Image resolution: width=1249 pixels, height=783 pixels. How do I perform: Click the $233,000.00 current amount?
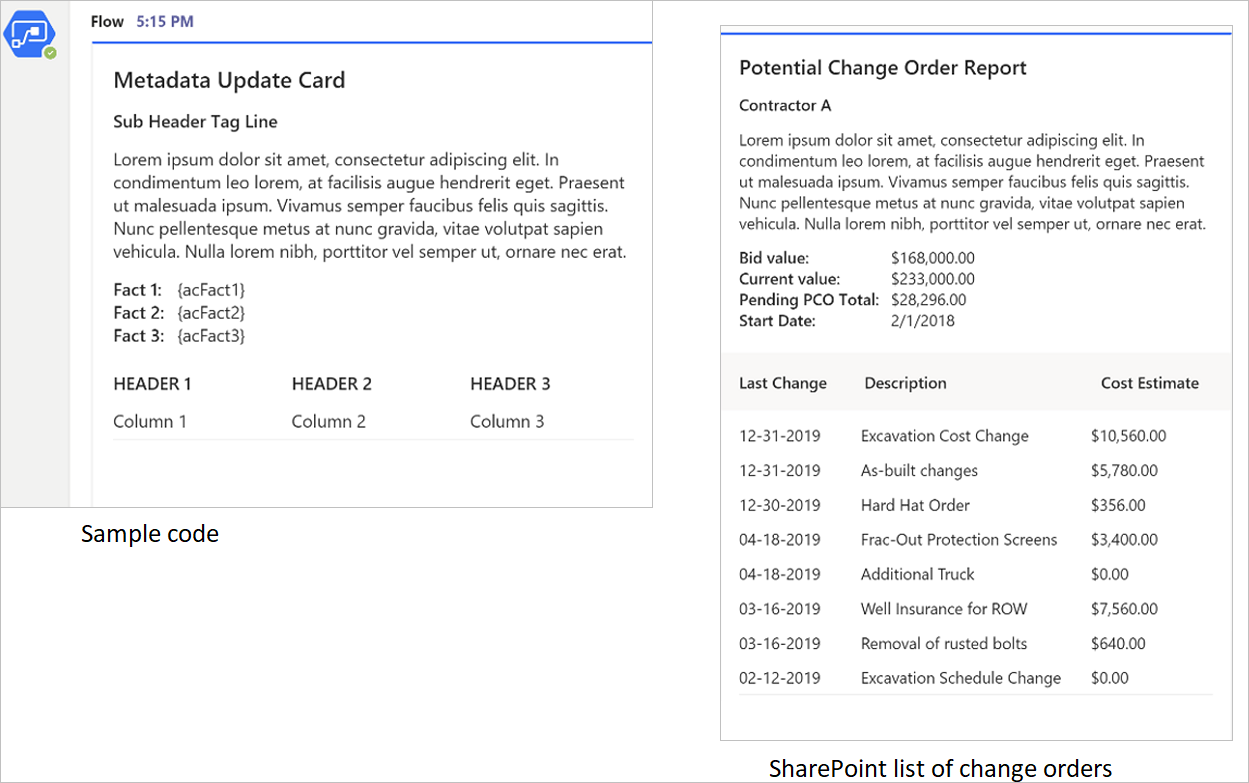(933, 279)
